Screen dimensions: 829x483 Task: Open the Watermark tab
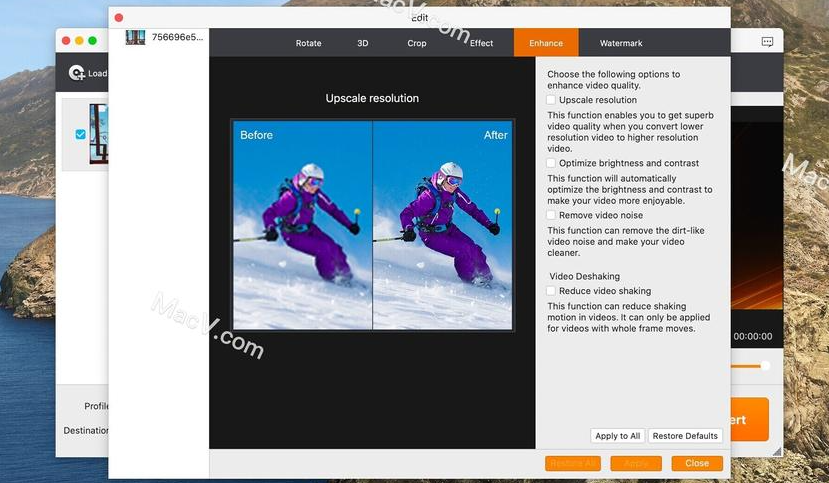pyautogui.click(x=621, y=43)
